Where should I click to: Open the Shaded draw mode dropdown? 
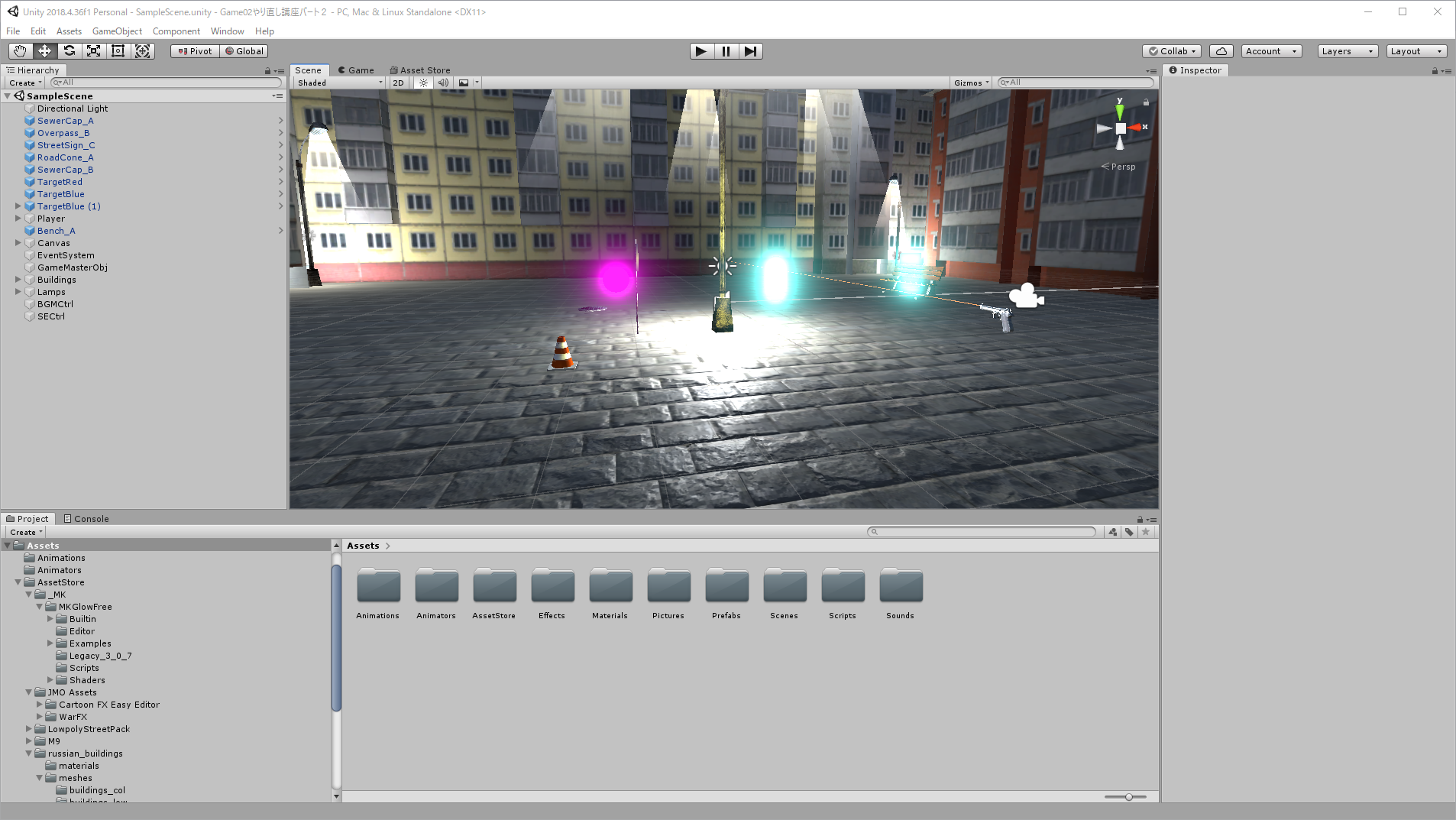click(x=339, y=83)
